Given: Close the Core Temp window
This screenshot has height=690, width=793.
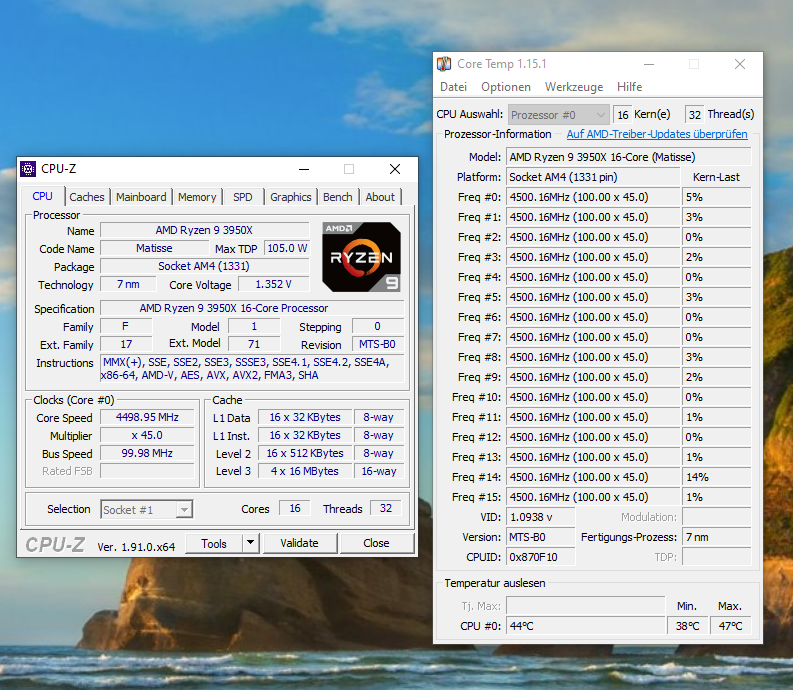Looking at the screenshot, I should (740, 64).
